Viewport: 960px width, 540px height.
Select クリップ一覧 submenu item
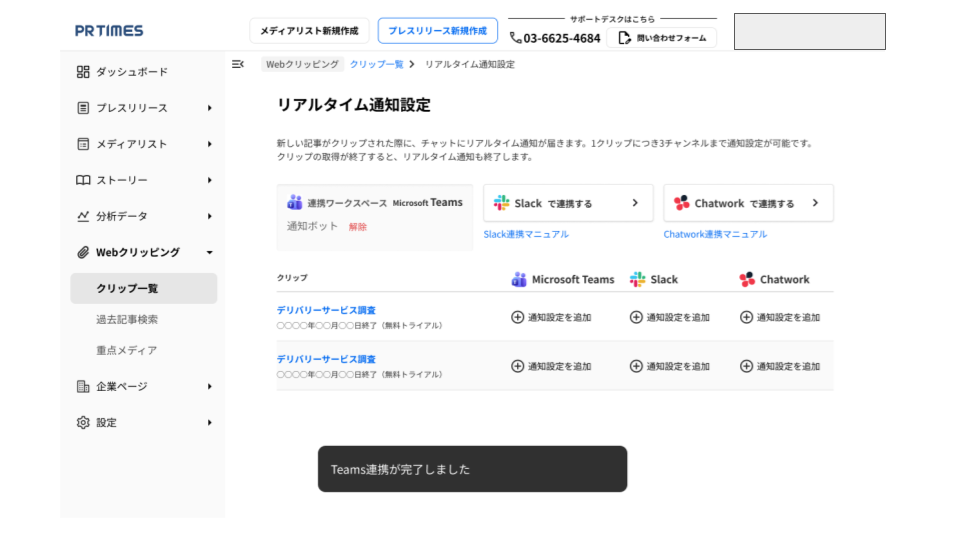coord(144,288)
